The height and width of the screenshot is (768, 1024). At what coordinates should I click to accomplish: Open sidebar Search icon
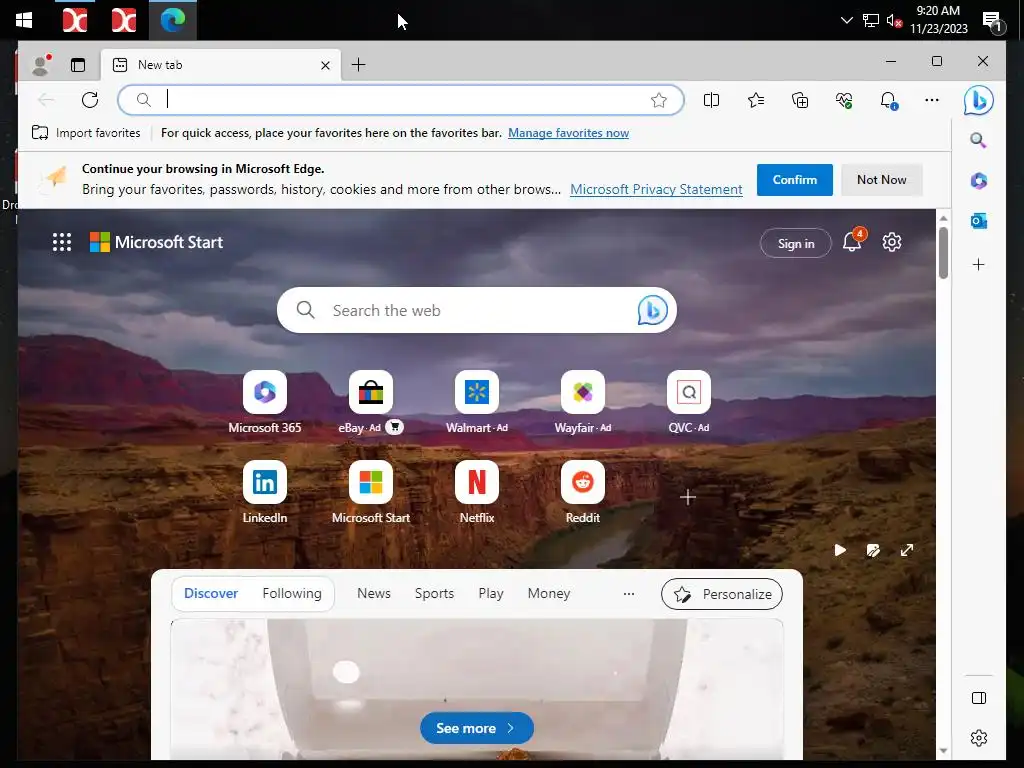tap(978, 140)
